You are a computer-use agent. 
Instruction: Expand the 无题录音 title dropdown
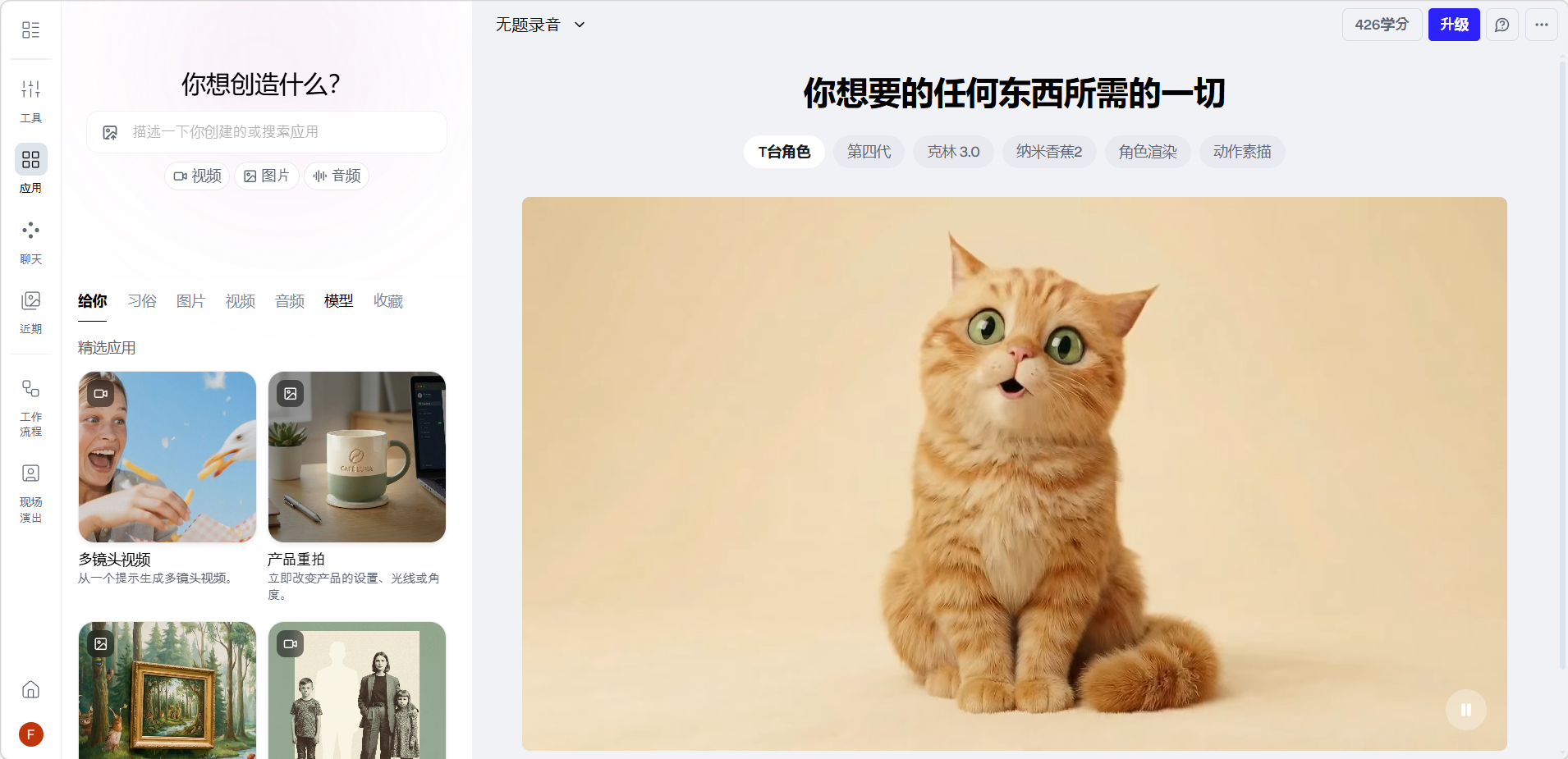point(540,25)
